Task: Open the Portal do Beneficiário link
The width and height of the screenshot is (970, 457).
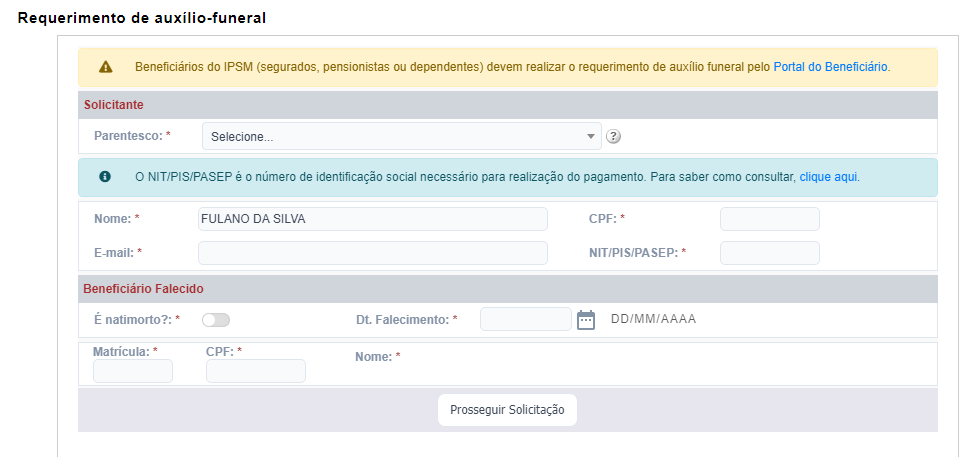Action: coord(831,67)
